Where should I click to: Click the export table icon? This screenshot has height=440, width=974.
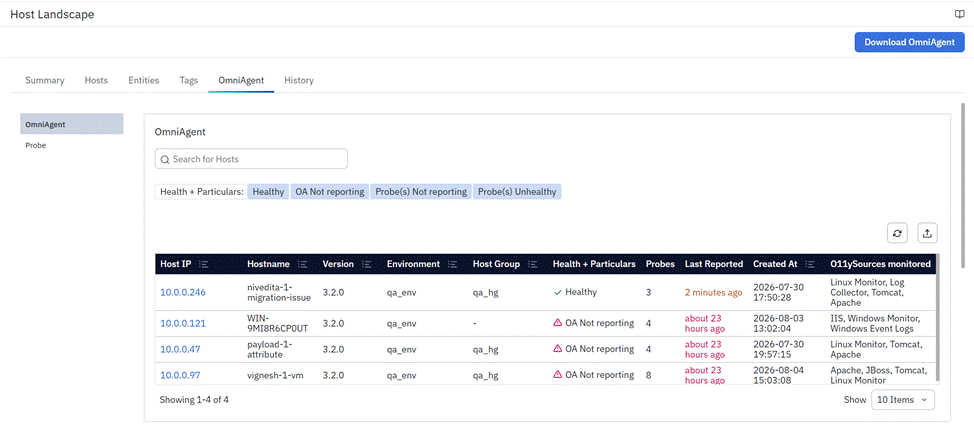pyautogui.click(x=927, y=233)
